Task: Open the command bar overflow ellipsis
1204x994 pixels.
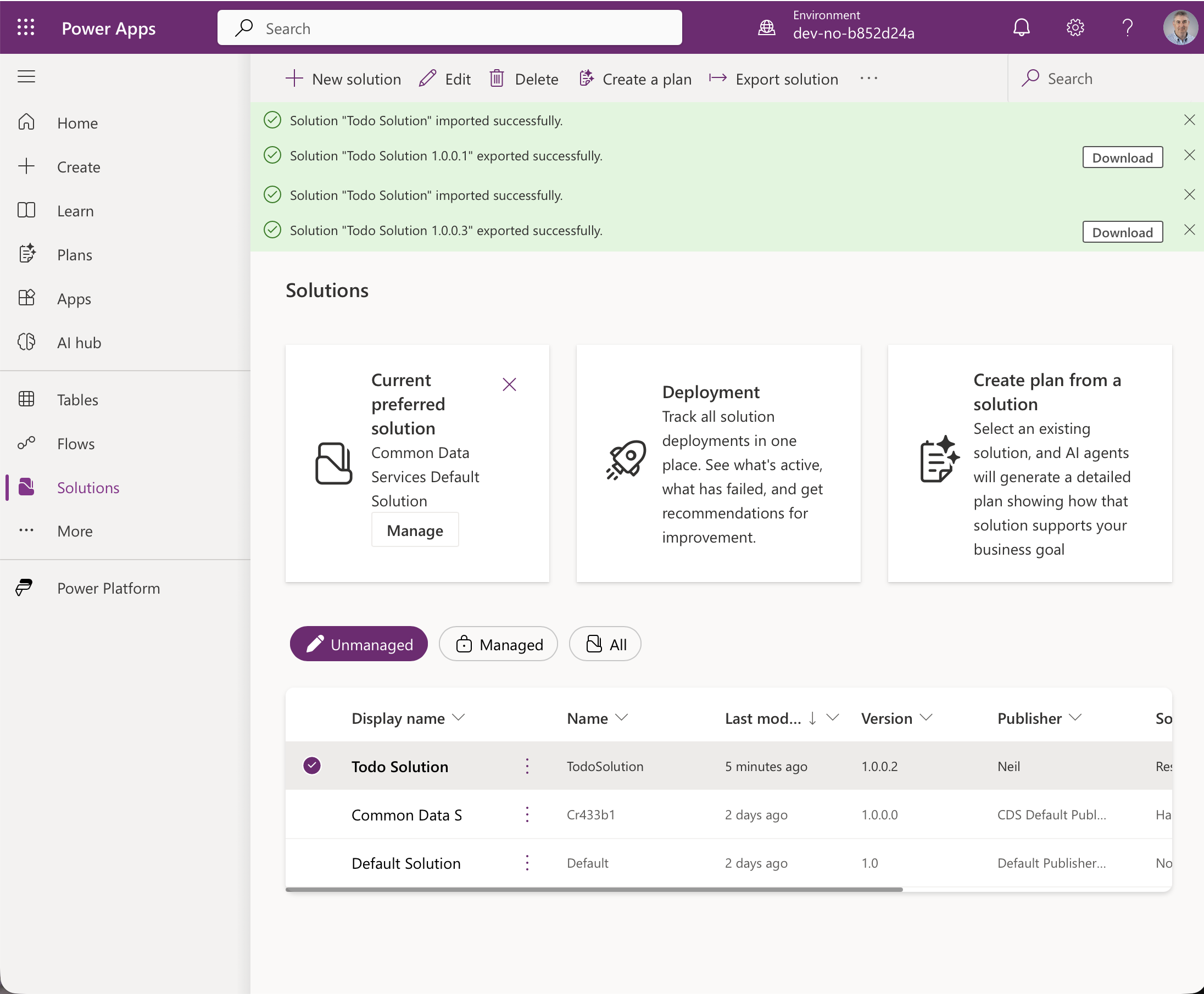Action: point(868,79)
